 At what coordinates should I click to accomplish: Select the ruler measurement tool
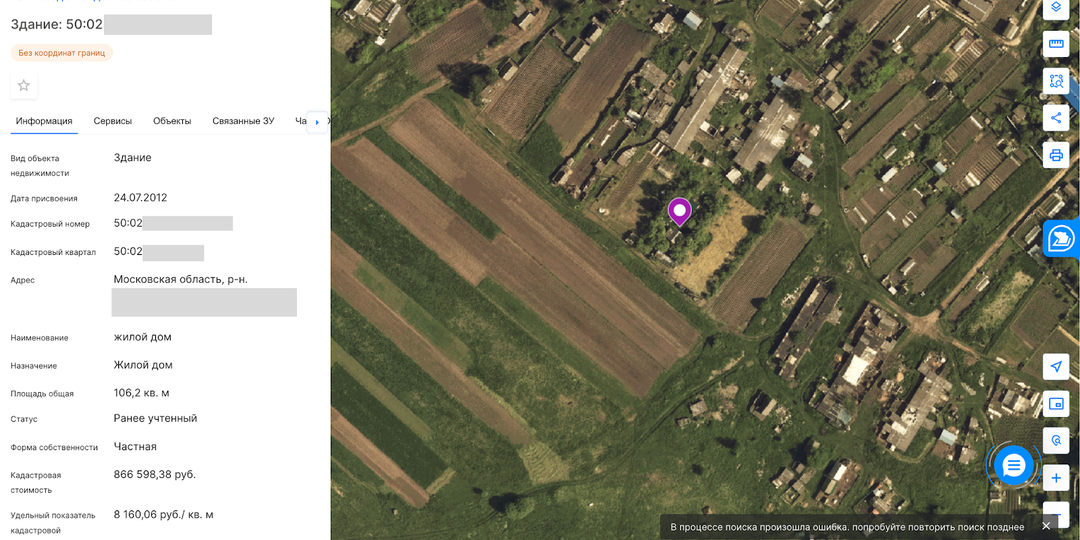1056,44
